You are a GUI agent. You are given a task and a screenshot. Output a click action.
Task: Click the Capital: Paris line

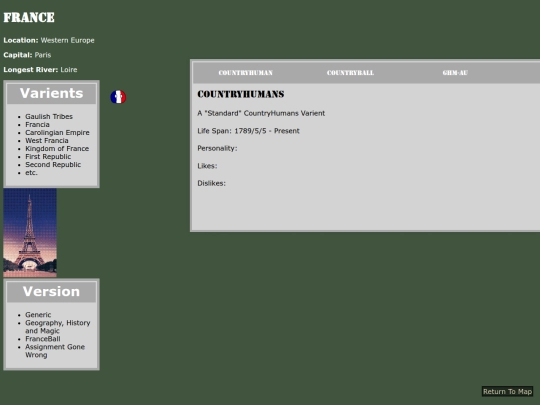point(27,55)
